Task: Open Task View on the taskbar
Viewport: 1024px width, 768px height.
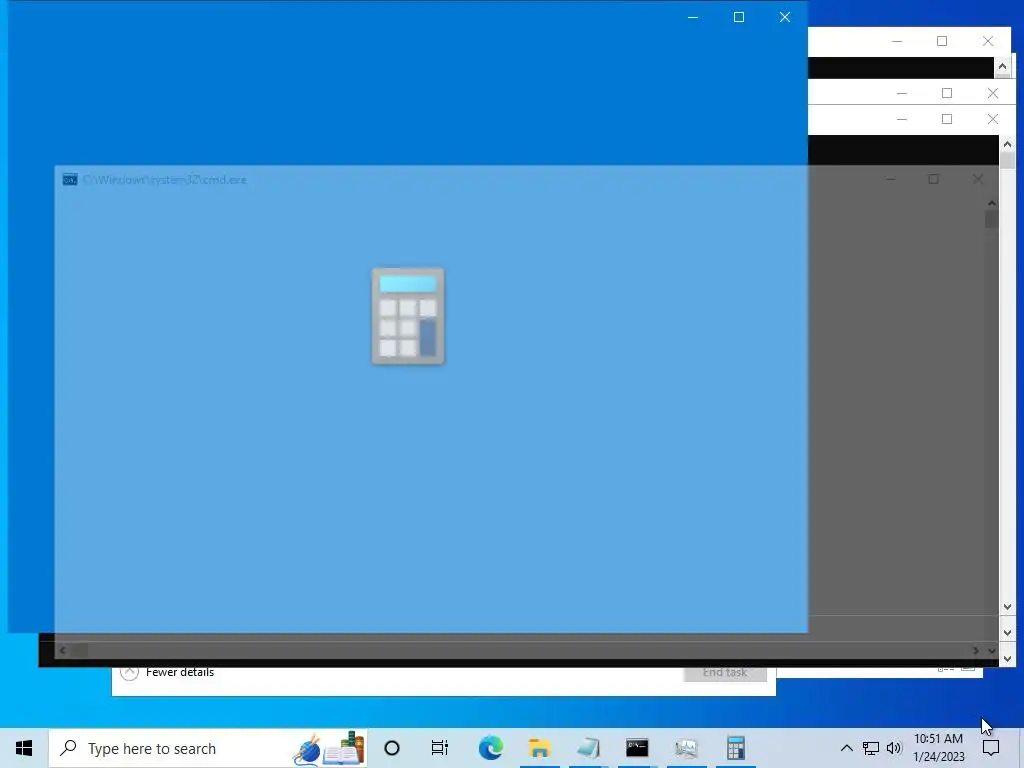Action: [x=440, y=748]
